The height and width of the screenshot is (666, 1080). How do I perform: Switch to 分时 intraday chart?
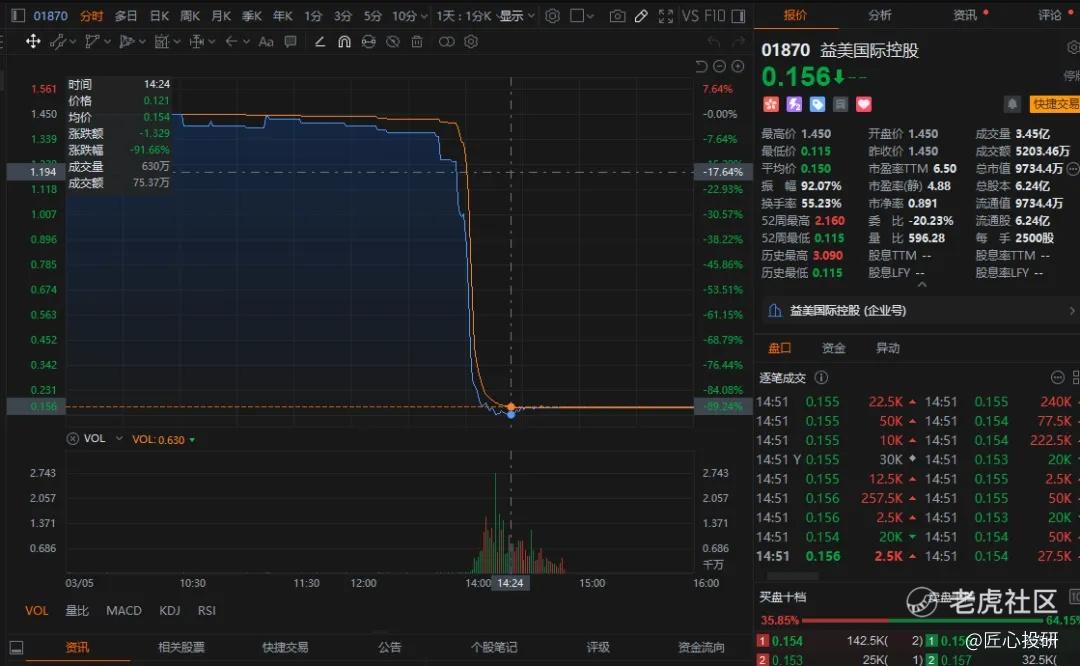(x=91, y=15)
